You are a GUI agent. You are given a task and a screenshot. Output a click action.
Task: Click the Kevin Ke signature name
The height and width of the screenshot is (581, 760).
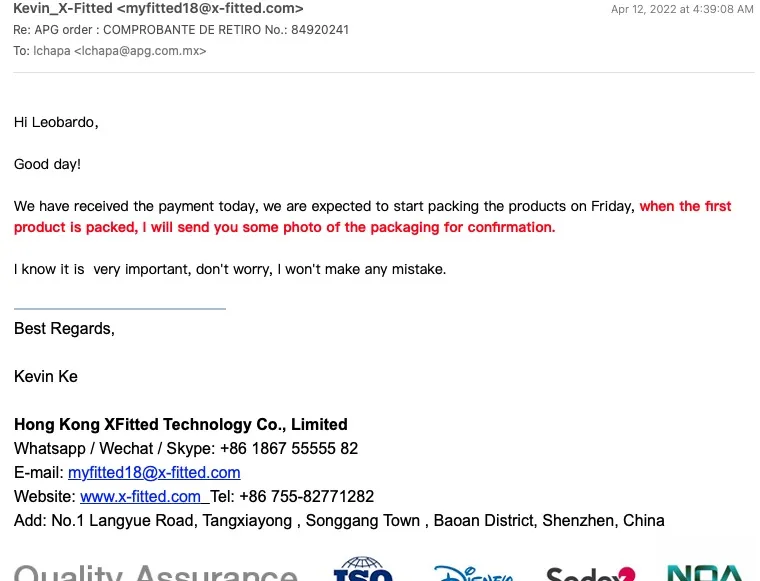[46, 377]
